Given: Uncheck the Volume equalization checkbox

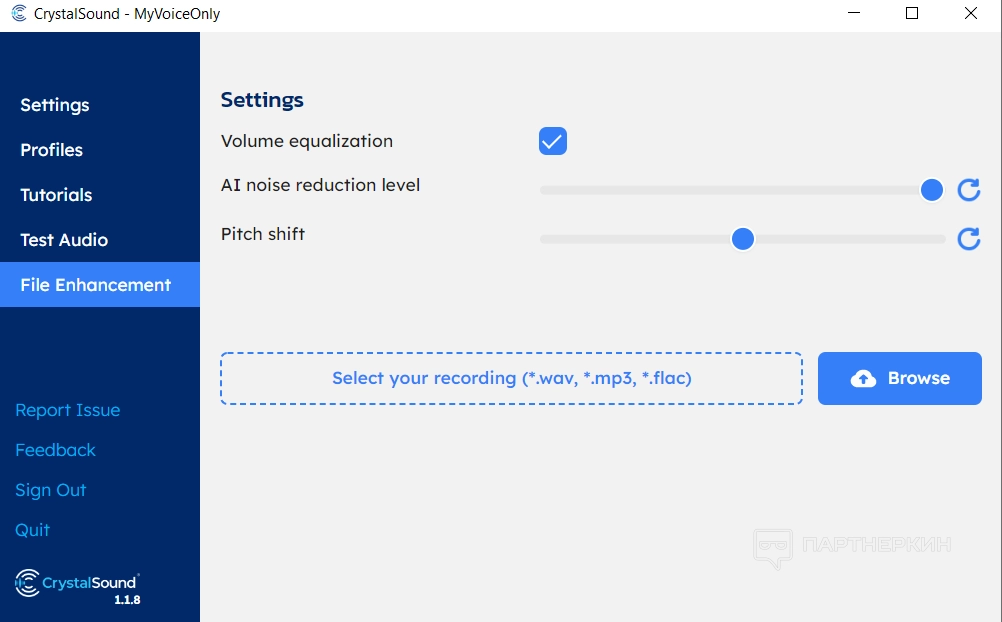Looking at the screenshot, I should (x=553, y=141).
